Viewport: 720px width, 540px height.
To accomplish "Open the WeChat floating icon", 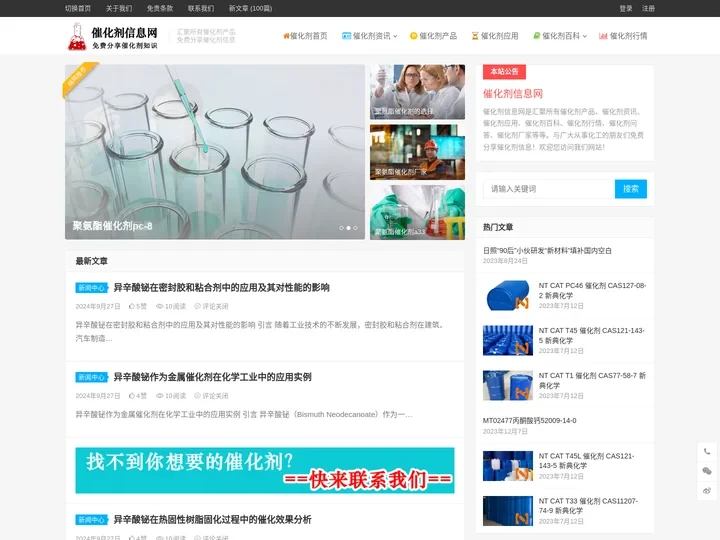I will click(x=707, y=471).
